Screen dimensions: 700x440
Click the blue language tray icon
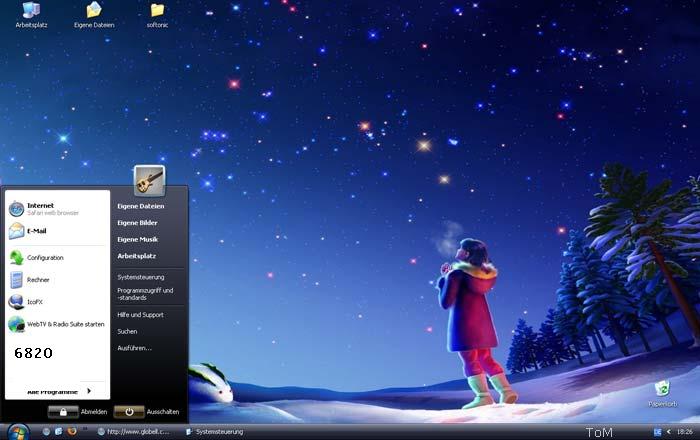[657, 432]
